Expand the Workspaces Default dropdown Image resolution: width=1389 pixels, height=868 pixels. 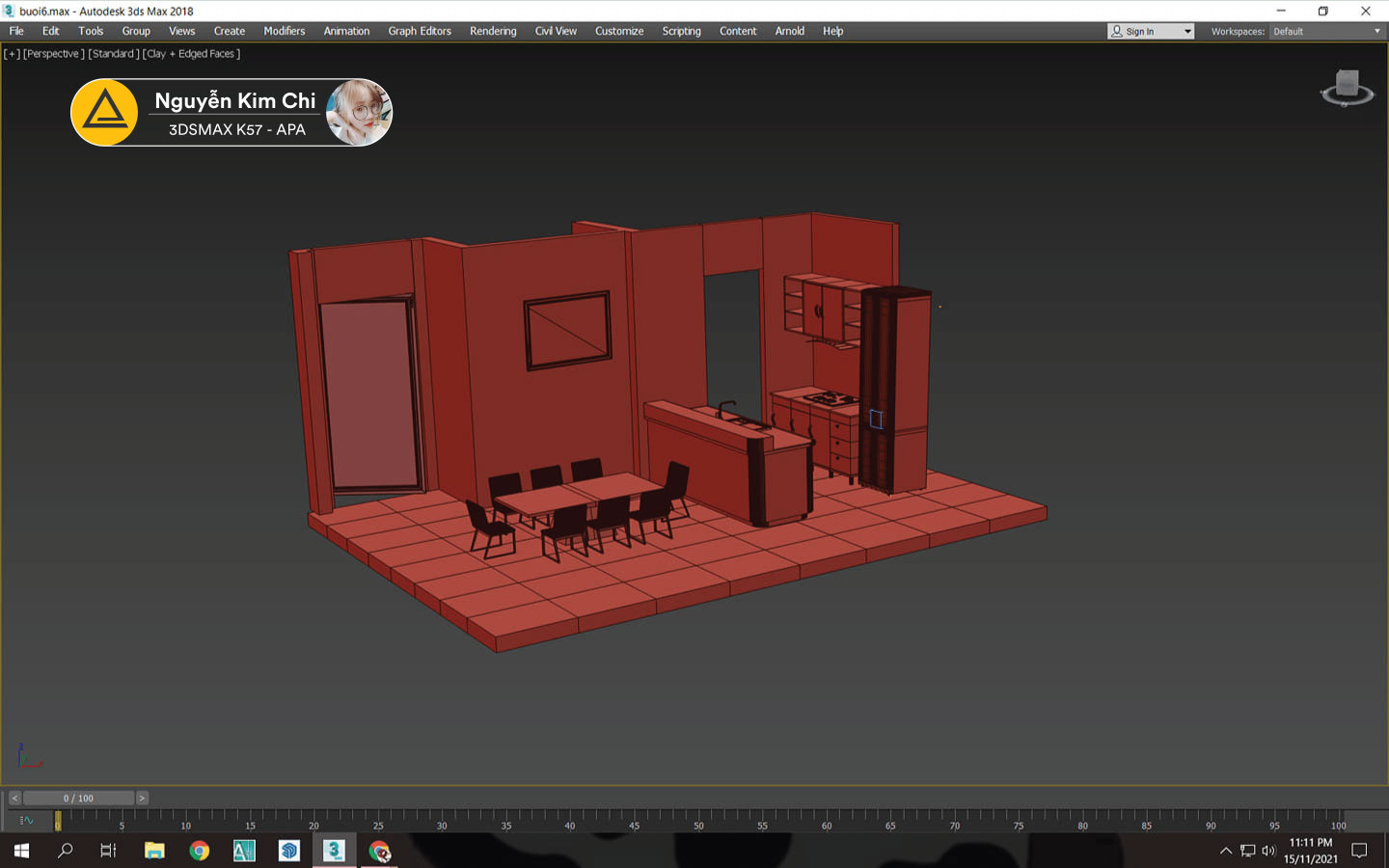tap(1326, 32)
